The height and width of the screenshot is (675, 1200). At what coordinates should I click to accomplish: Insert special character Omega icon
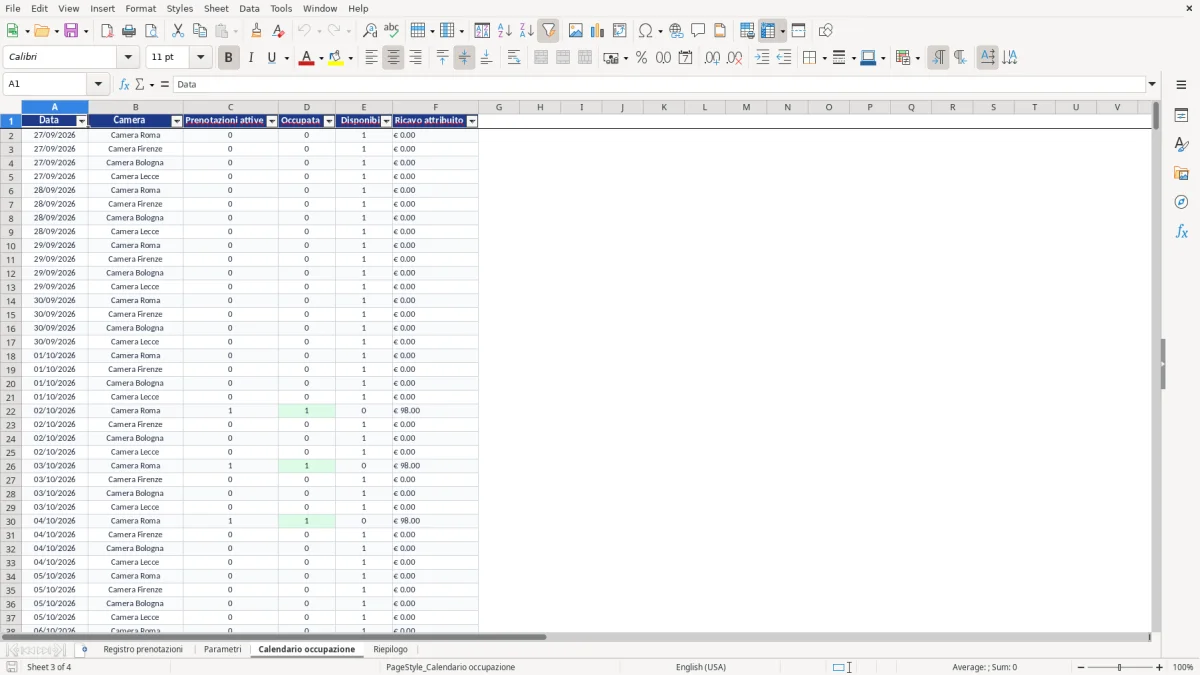coord(645,31)
